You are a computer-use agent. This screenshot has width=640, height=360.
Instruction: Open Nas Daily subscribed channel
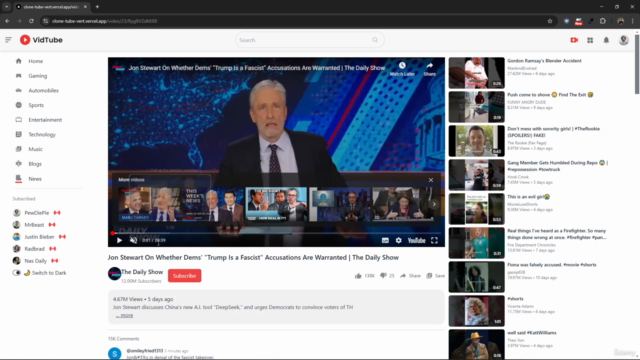[36, 261]
